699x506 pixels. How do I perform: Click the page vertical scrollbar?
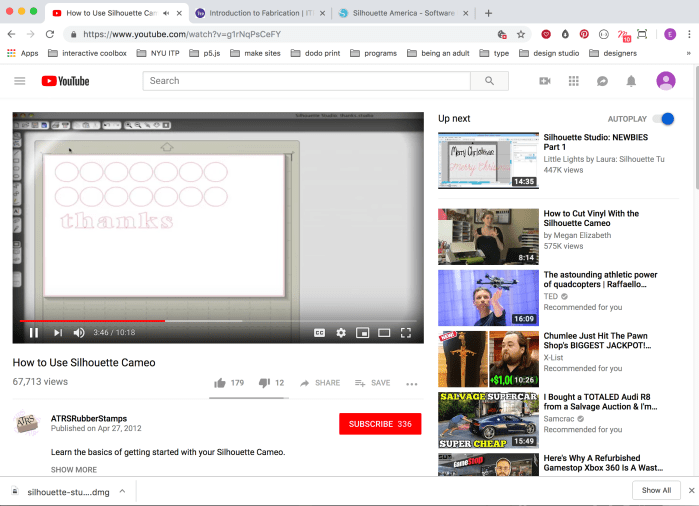(696, 127)
